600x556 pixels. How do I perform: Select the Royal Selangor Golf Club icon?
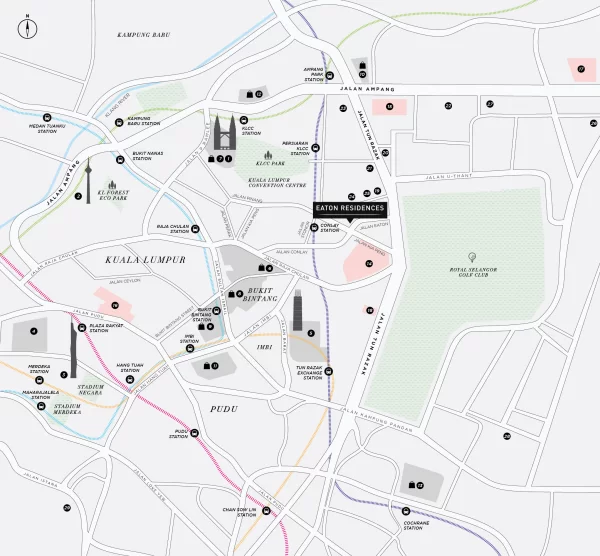click(x=472, y=257)
